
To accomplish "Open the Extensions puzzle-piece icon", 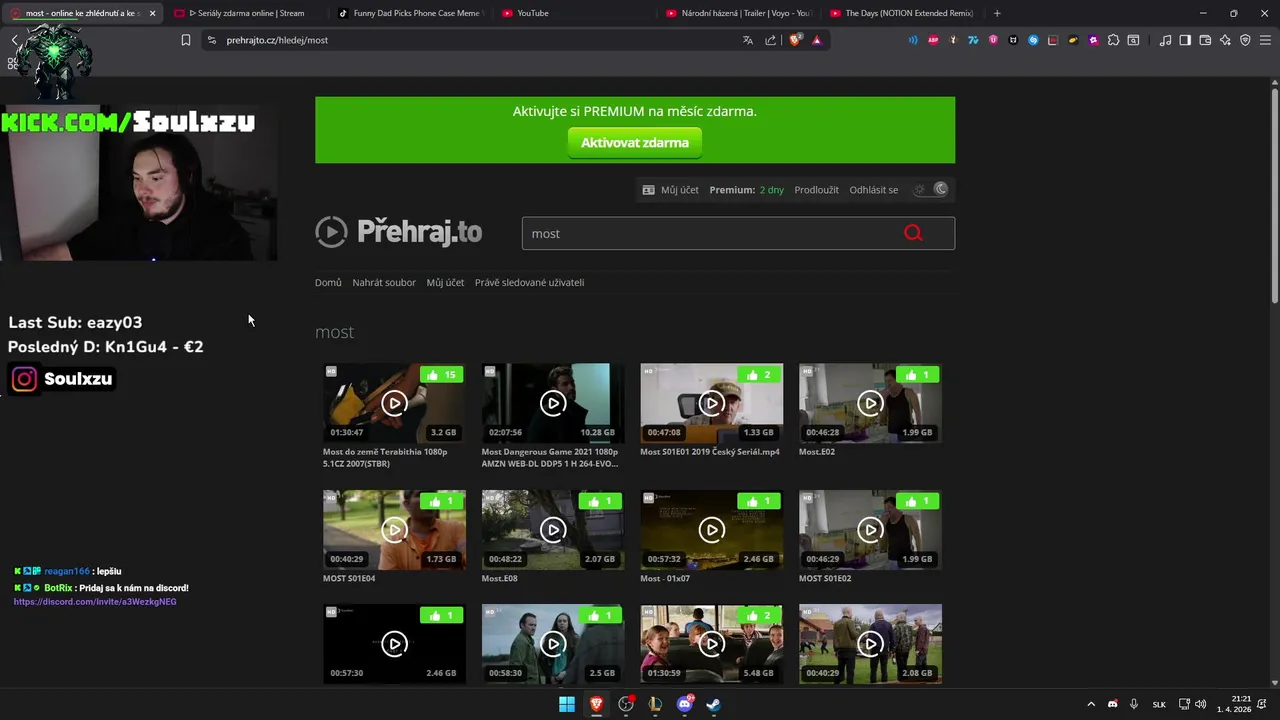I will [x=1113, y=40].
